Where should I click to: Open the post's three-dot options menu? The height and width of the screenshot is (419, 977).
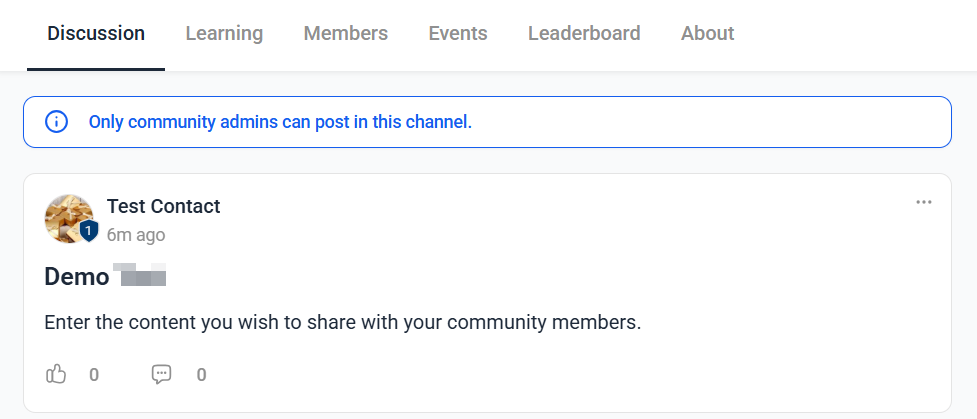coord(923,202)
